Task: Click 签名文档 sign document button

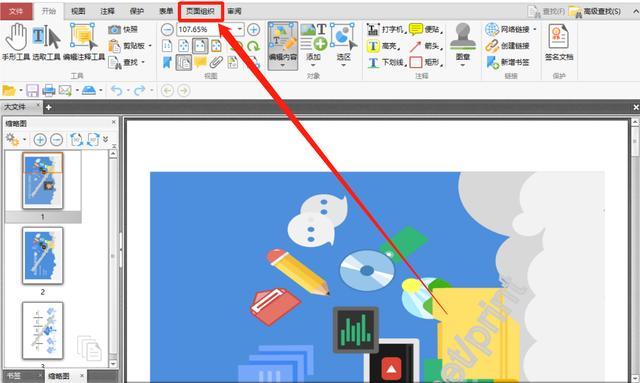Action: tap(559, 43)
